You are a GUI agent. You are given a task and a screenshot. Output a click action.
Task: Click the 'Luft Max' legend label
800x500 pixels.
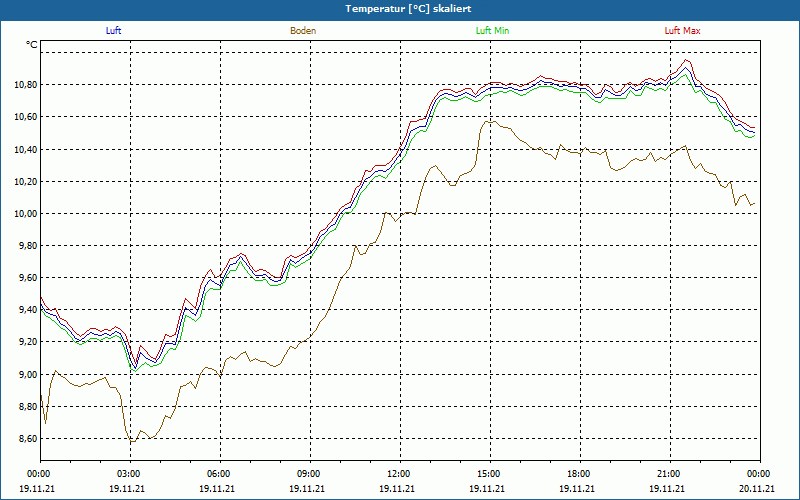tap(682, 31)
